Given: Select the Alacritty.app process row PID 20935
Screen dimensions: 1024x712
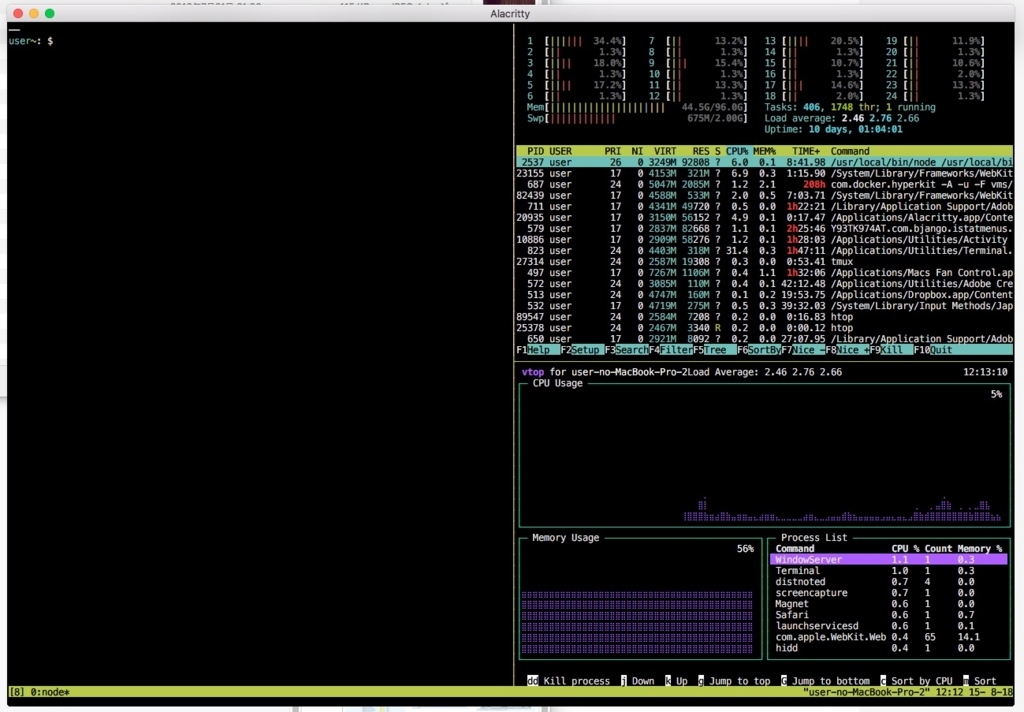Looking at the screenshot, I should [x=764, y=218].
